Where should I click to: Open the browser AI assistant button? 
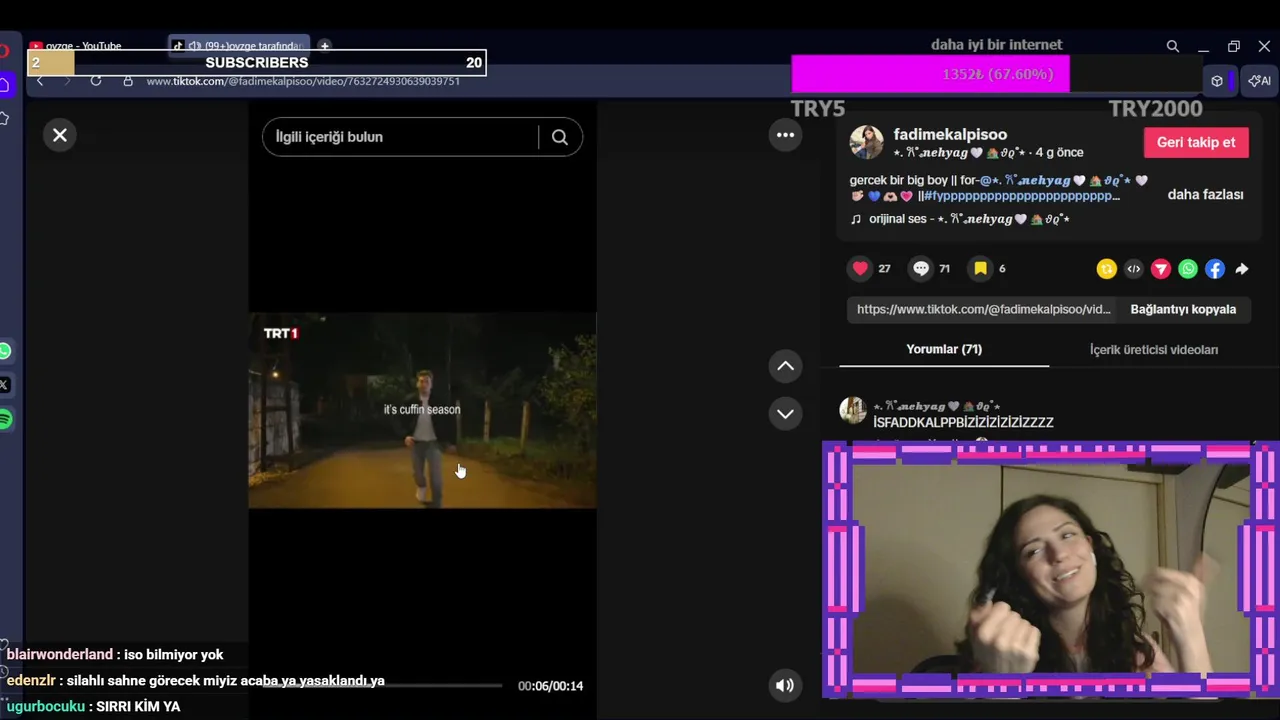1259,81
